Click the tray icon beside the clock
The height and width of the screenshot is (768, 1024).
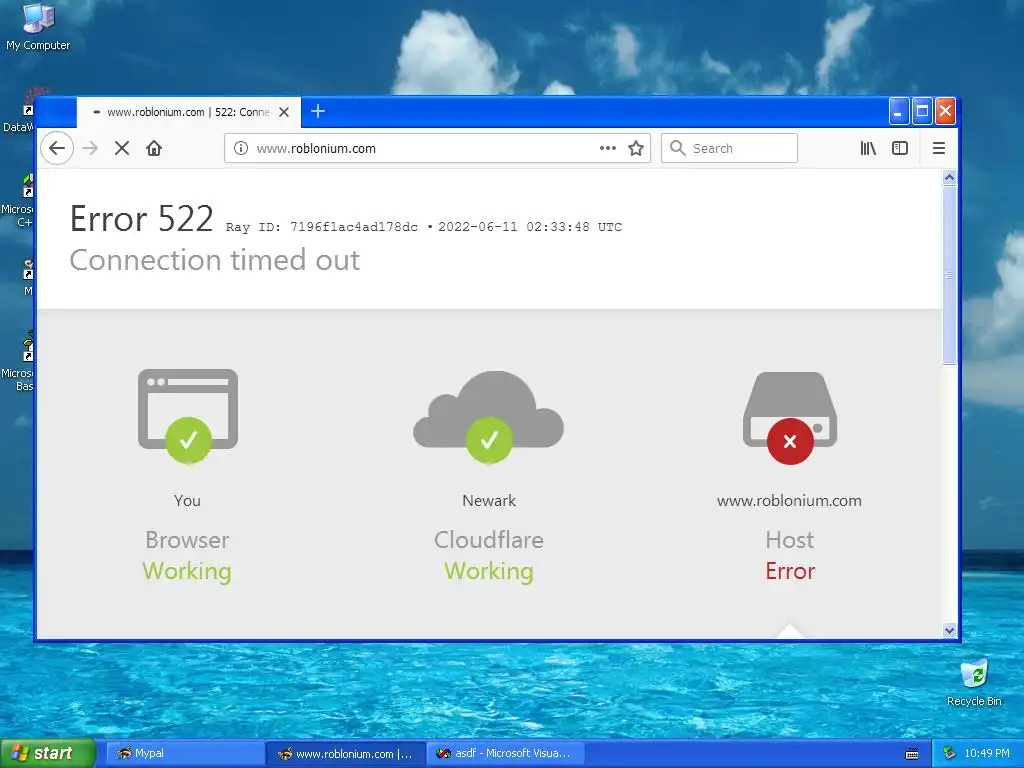point(950,753)
